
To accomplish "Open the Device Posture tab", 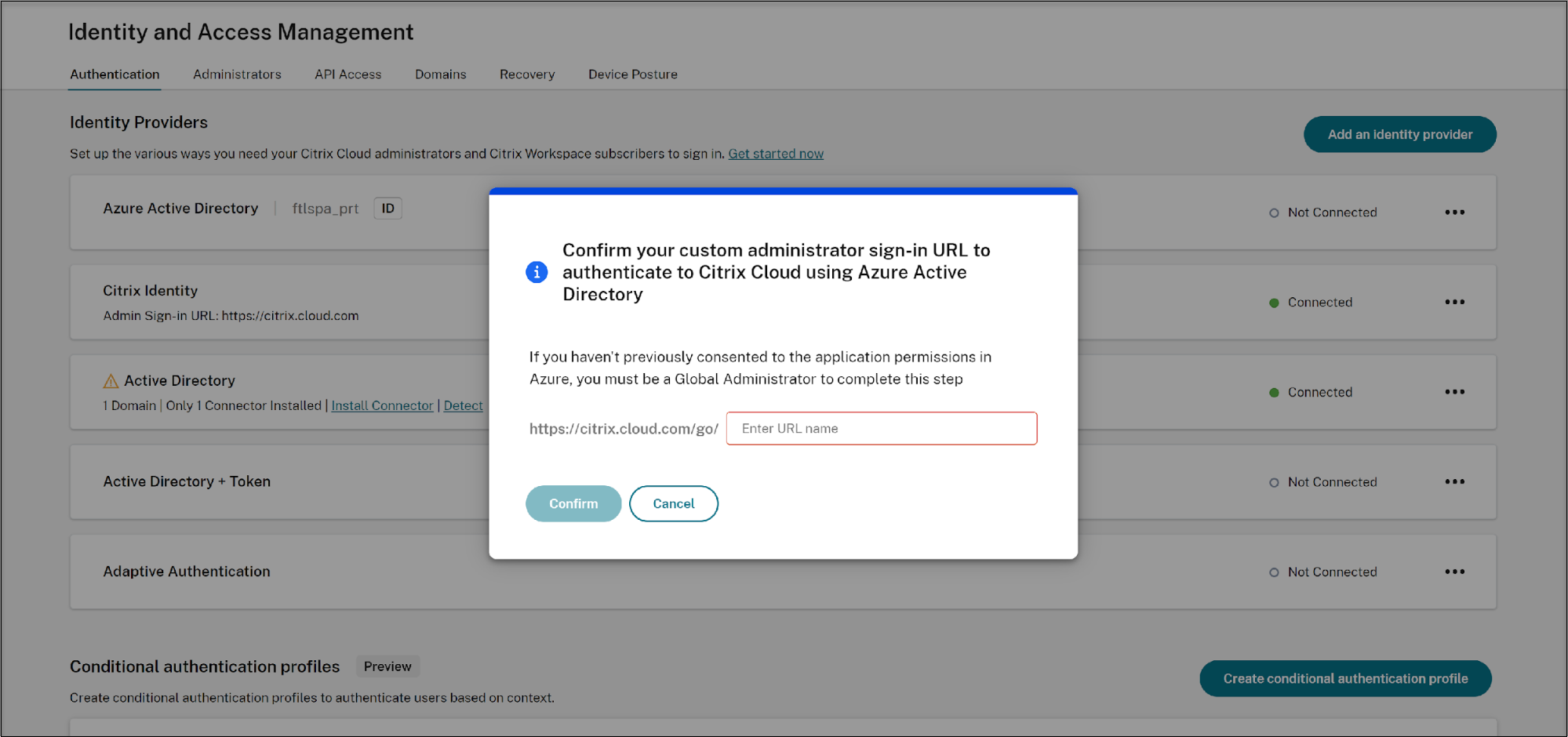I will click(x=632, y=74).
